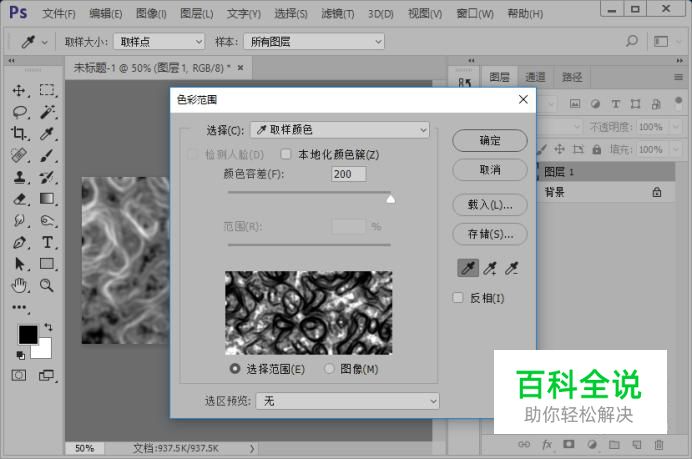This screenshot has height=459, width=692.
Task: Select the Gradient tool
Action: [47, 199]
